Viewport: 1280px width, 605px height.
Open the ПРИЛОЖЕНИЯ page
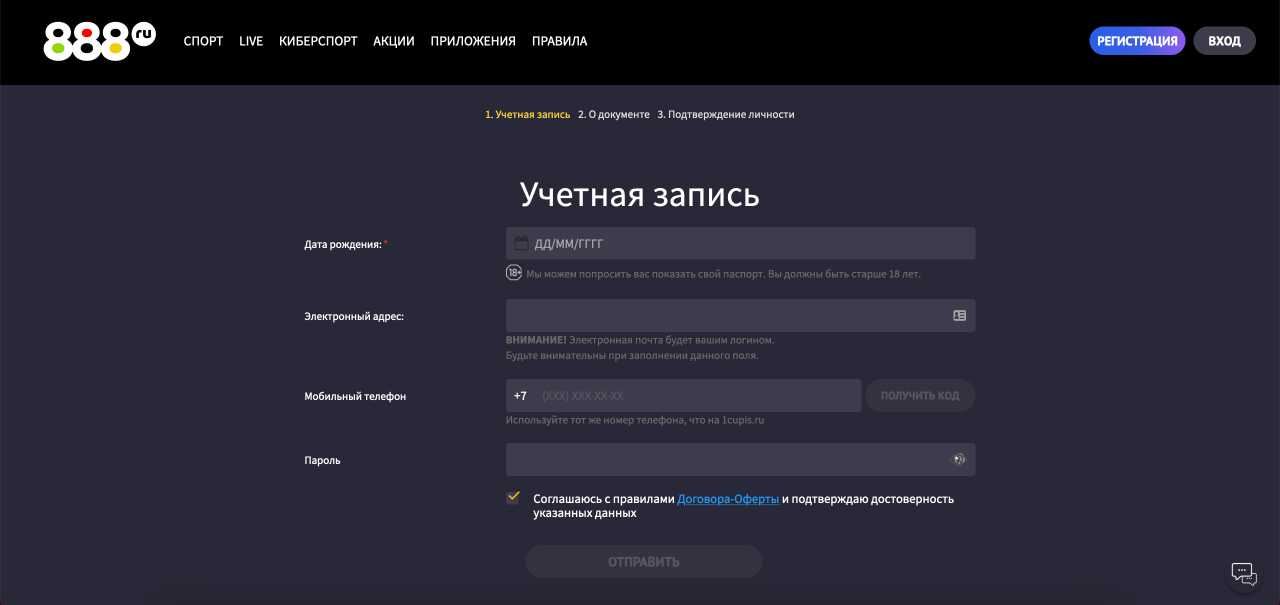click(x=473, y=41)
